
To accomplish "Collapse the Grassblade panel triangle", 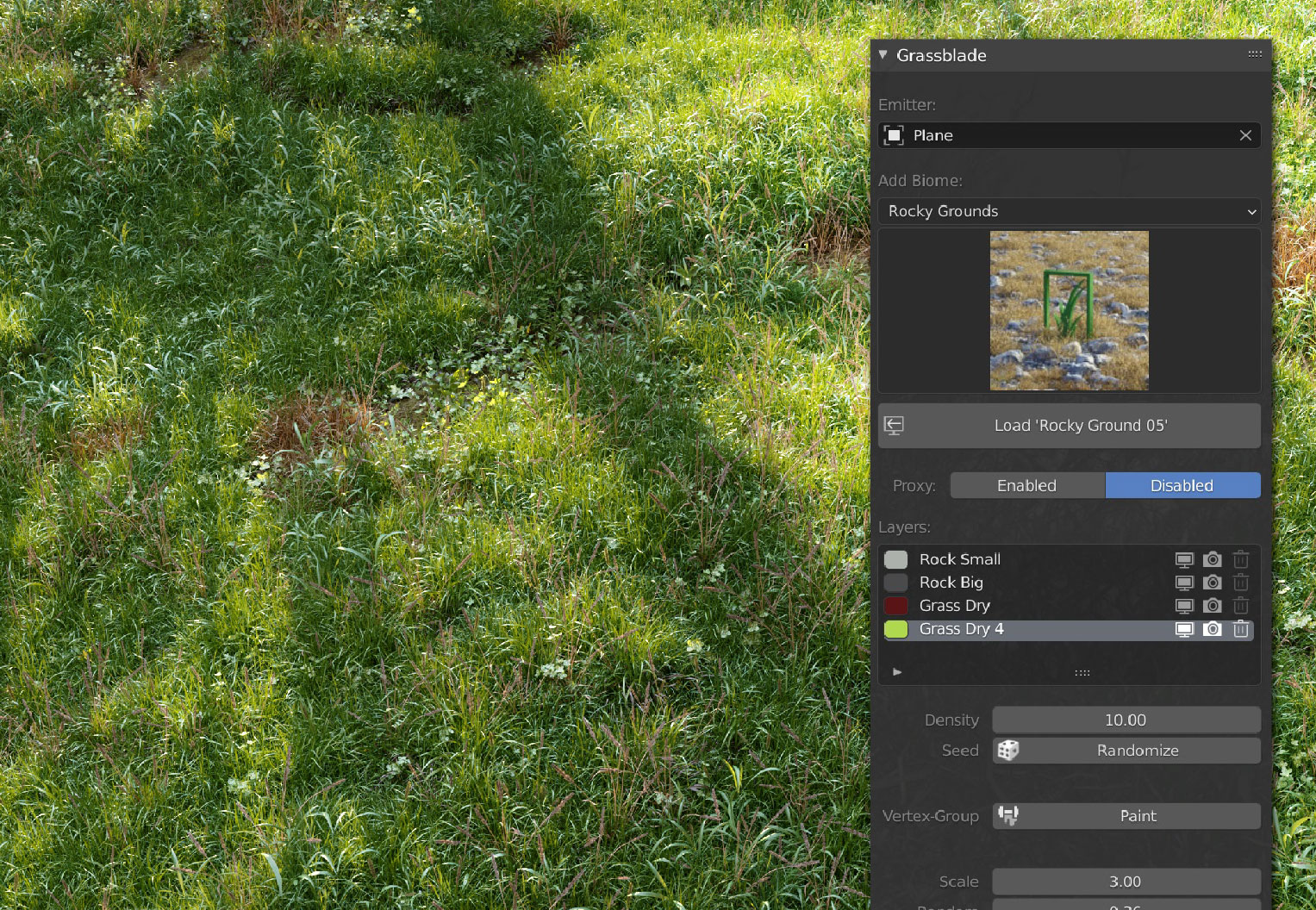I will pos(883,54).
